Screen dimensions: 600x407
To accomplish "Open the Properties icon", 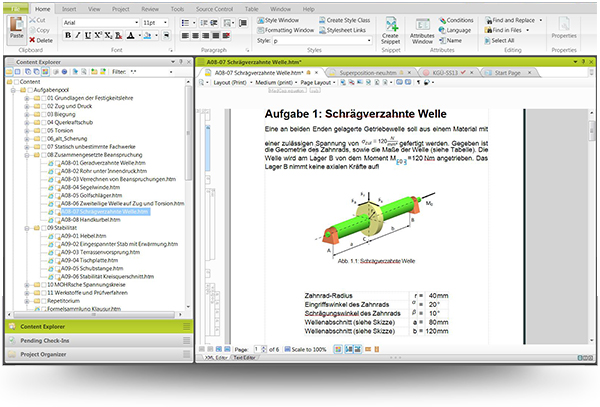I will 564,24.
